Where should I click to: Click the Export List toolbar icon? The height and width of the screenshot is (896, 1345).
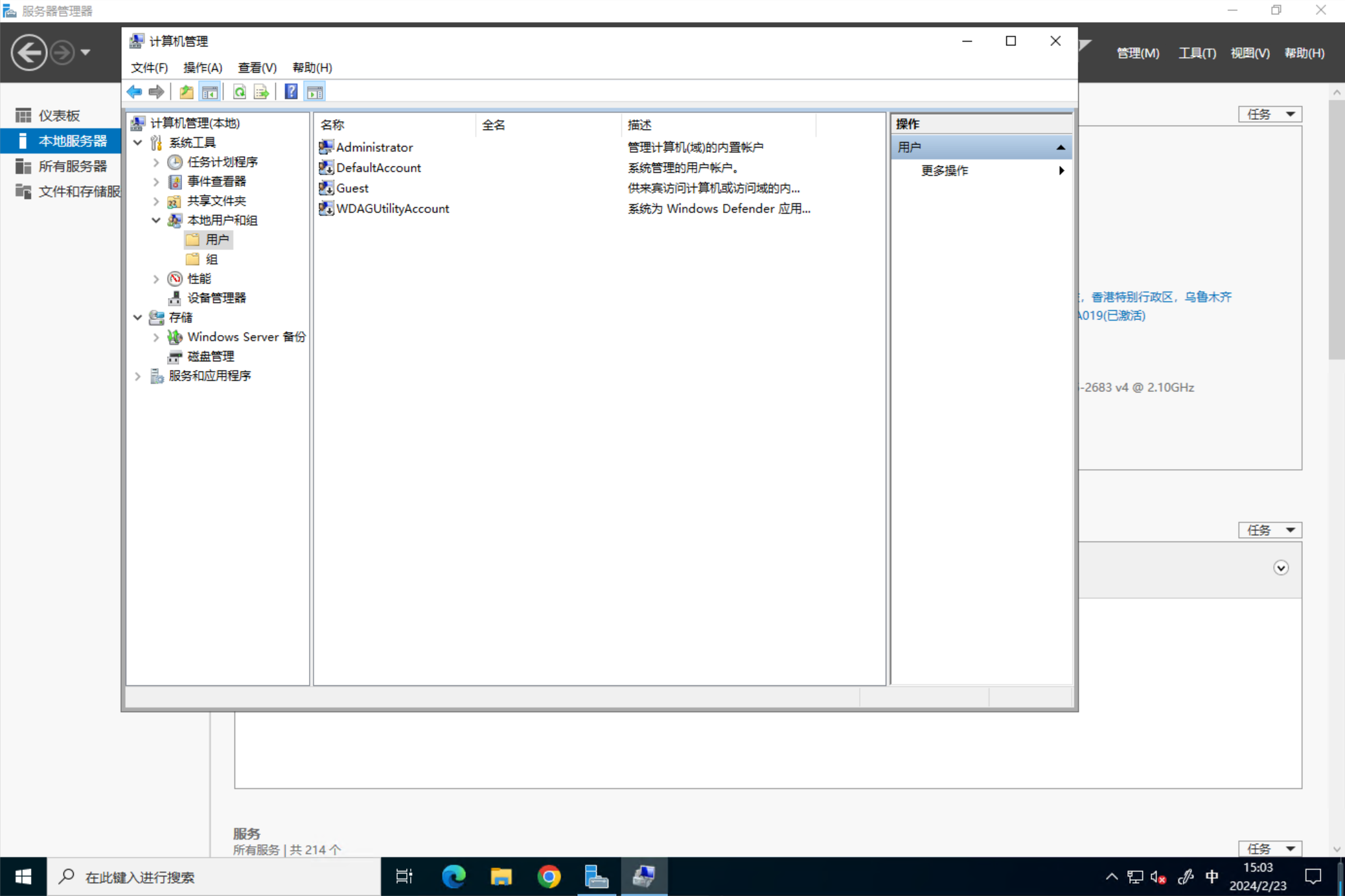261,92
